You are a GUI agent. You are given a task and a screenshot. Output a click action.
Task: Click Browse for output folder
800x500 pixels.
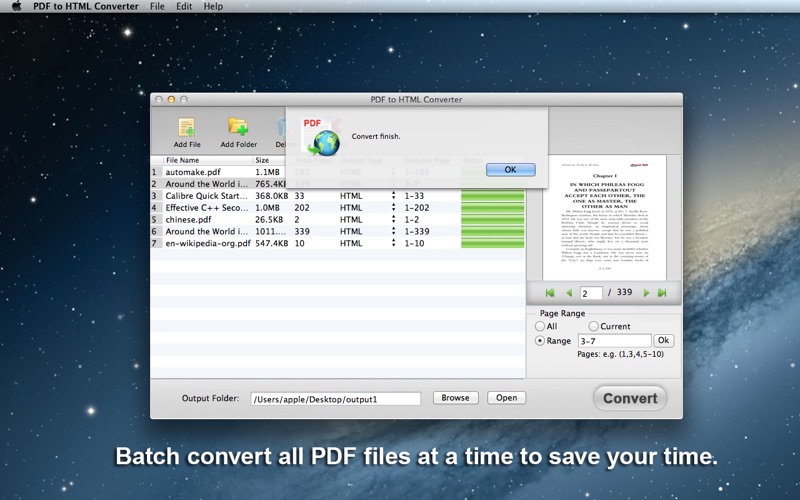pyautogui.click(x=456, y=398)
